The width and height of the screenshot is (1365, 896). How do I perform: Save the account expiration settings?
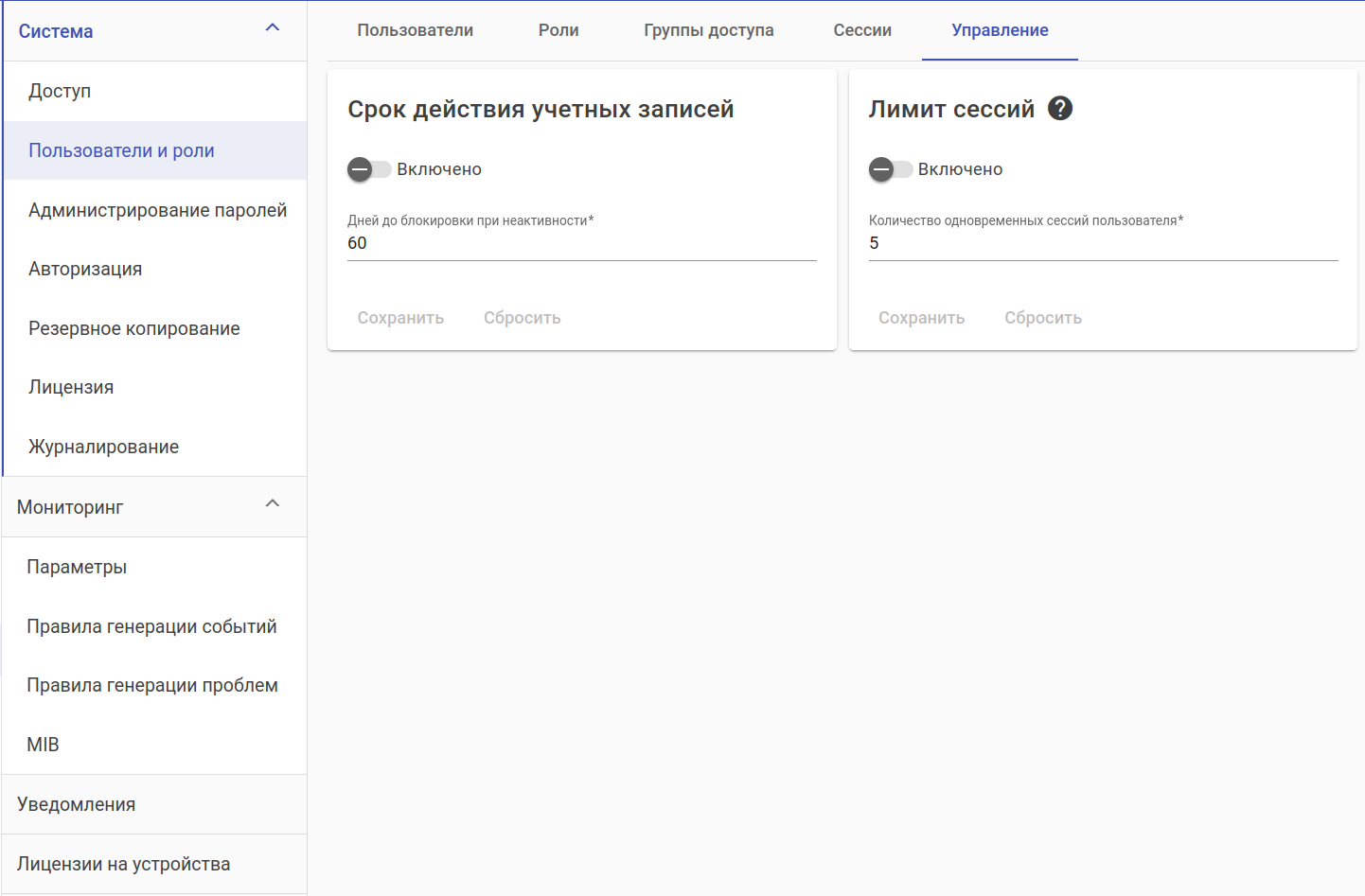point(400,318)
